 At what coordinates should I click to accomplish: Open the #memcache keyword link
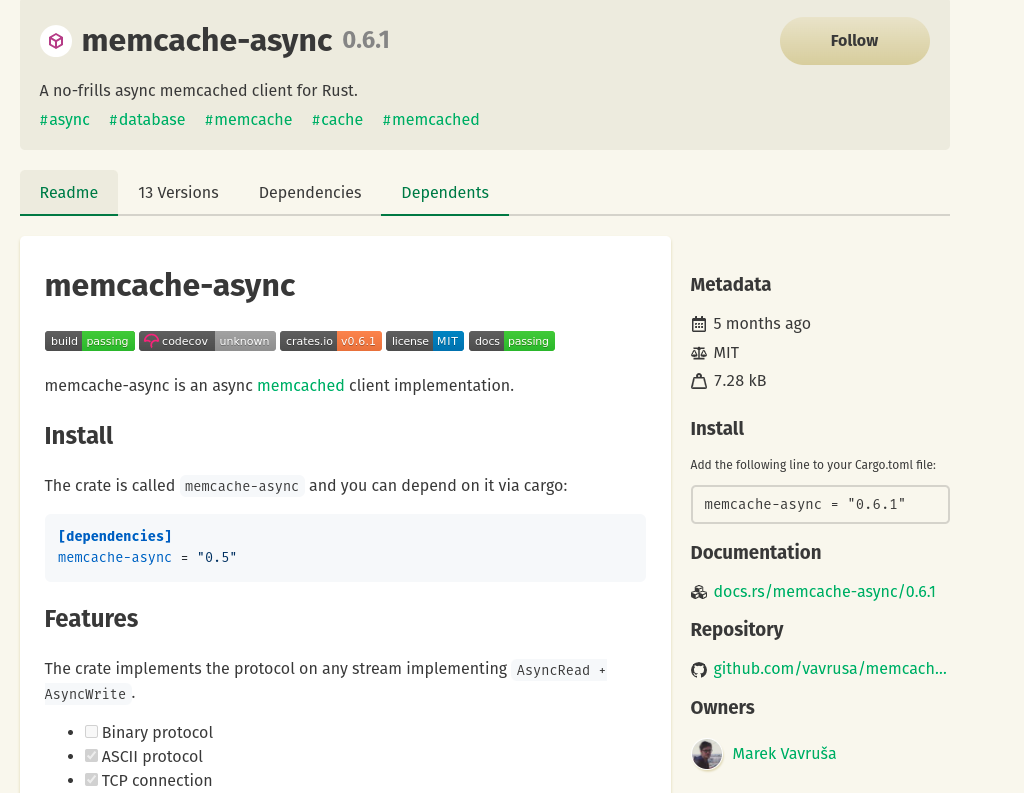[x=248, y=120]
